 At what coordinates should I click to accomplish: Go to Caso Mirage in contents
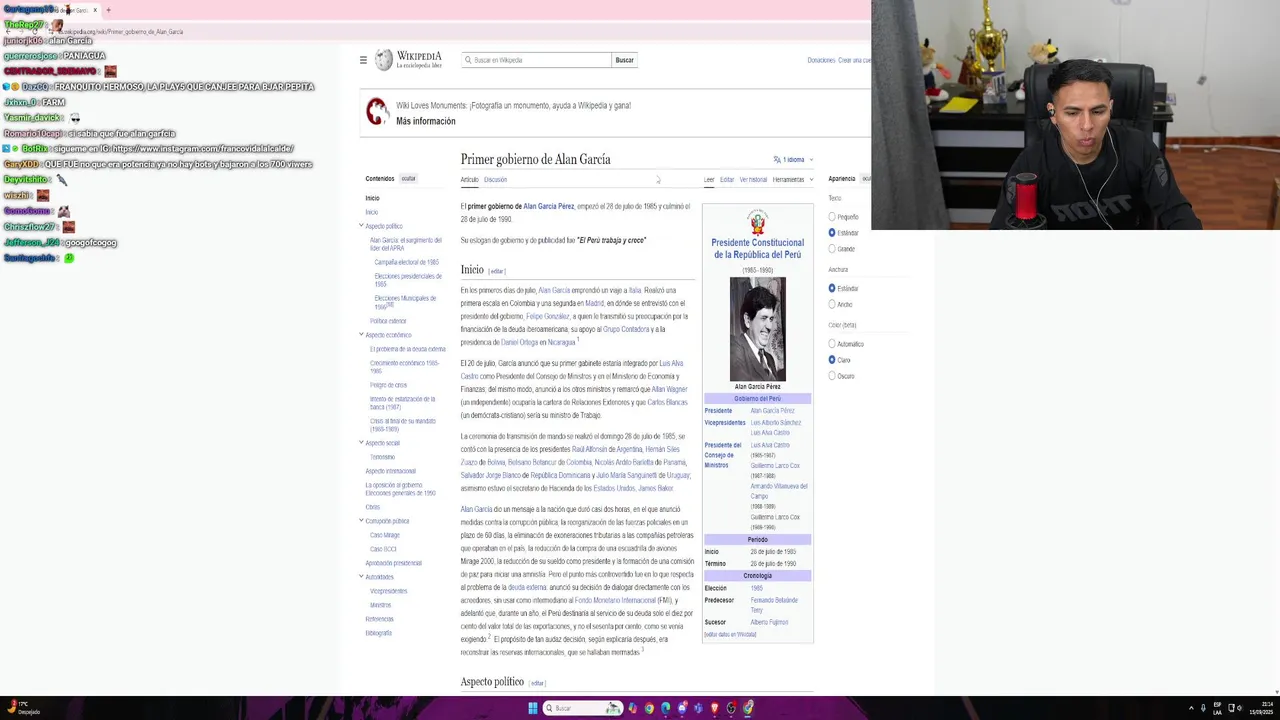pyautogui.click(x=384, y=535)
